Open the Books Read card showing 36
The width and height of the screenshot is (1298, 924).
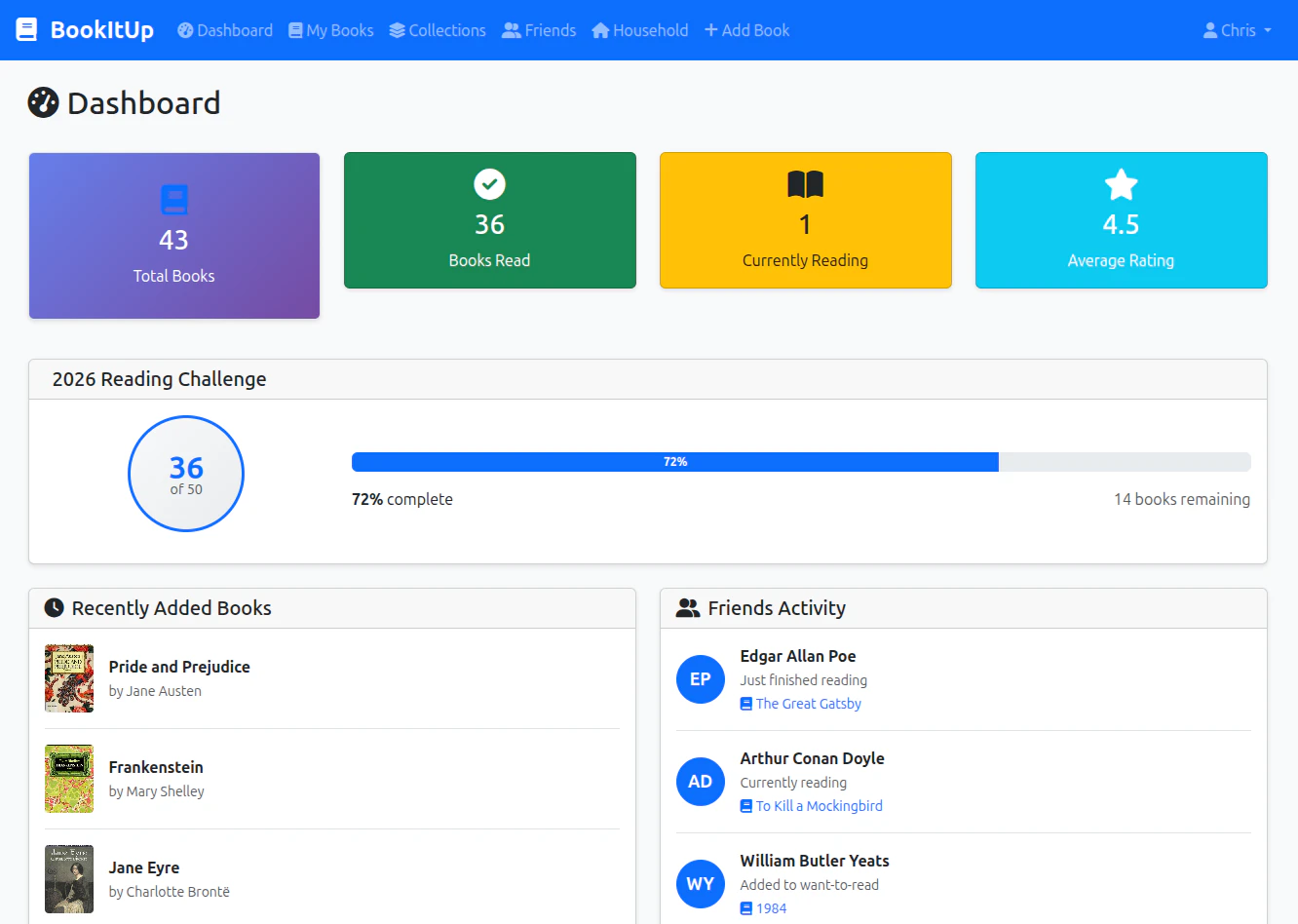[x=490, y=220]
